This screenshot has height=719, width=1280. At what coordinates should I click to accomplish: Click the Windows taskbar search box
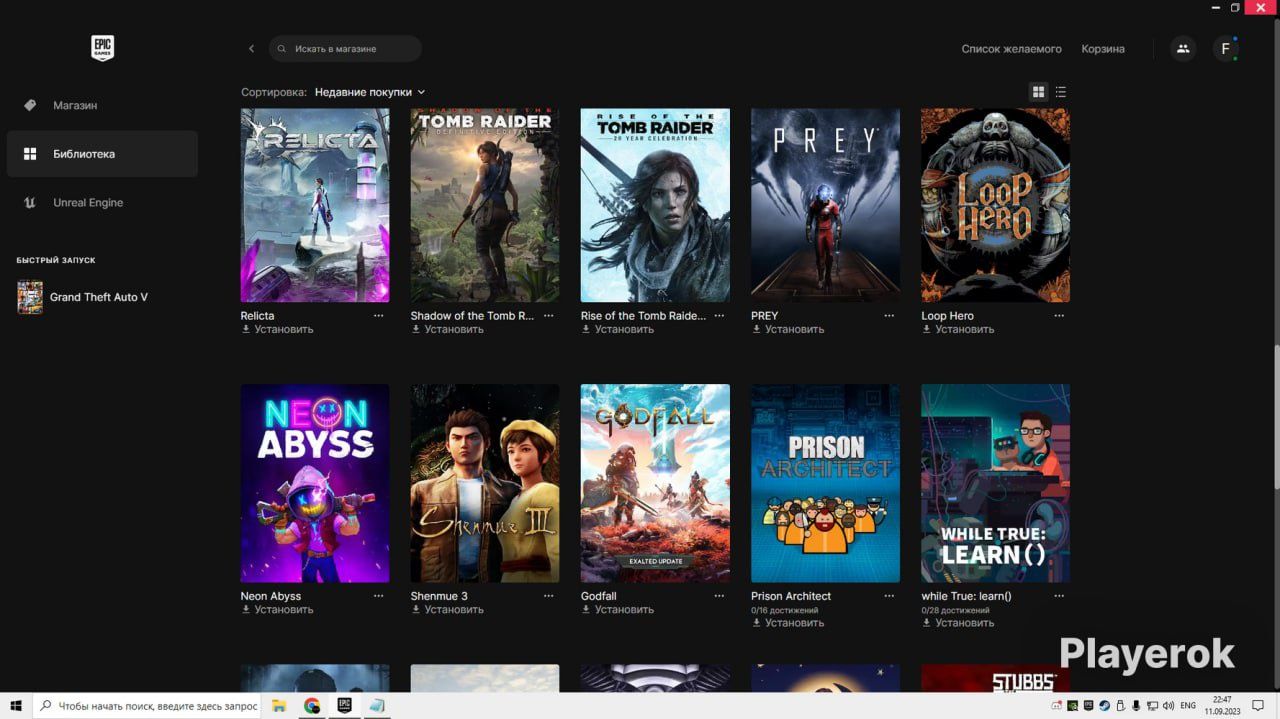coord(148,705)
